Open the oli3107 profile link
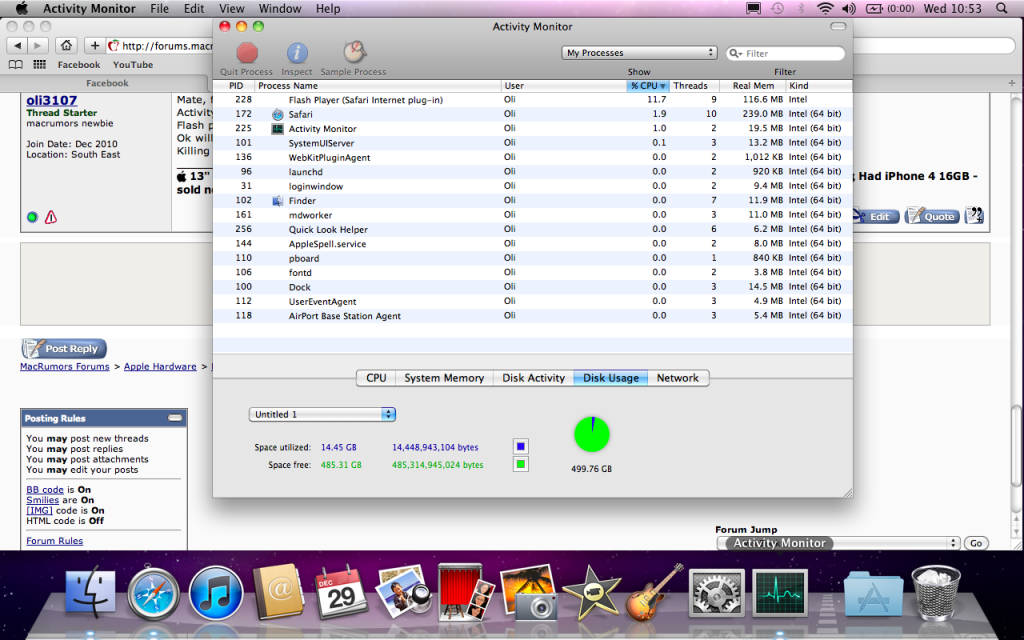Screen dimensions: 1024x640 coord(52,100)
